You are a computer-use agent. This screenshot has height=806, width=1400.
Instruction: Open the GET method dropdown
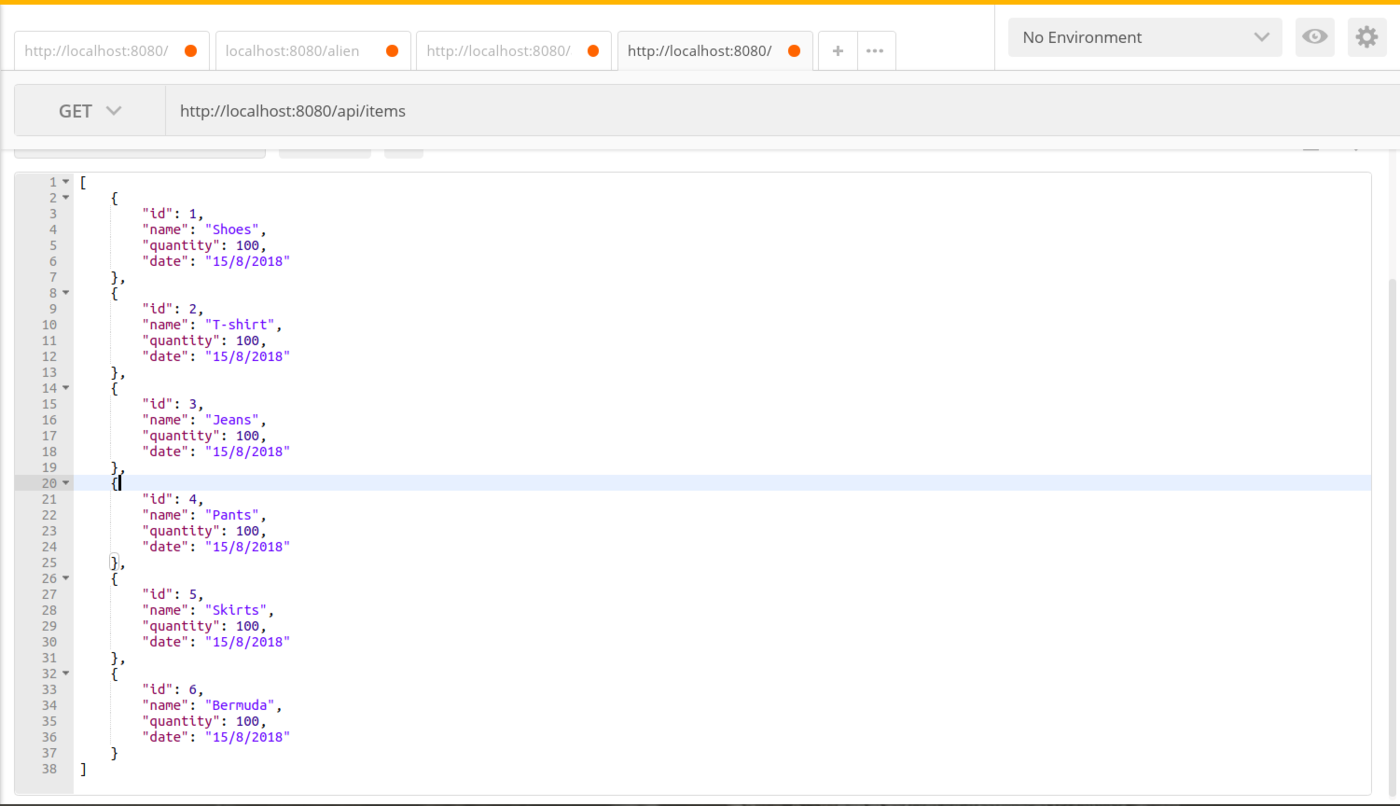coord(88,110)
